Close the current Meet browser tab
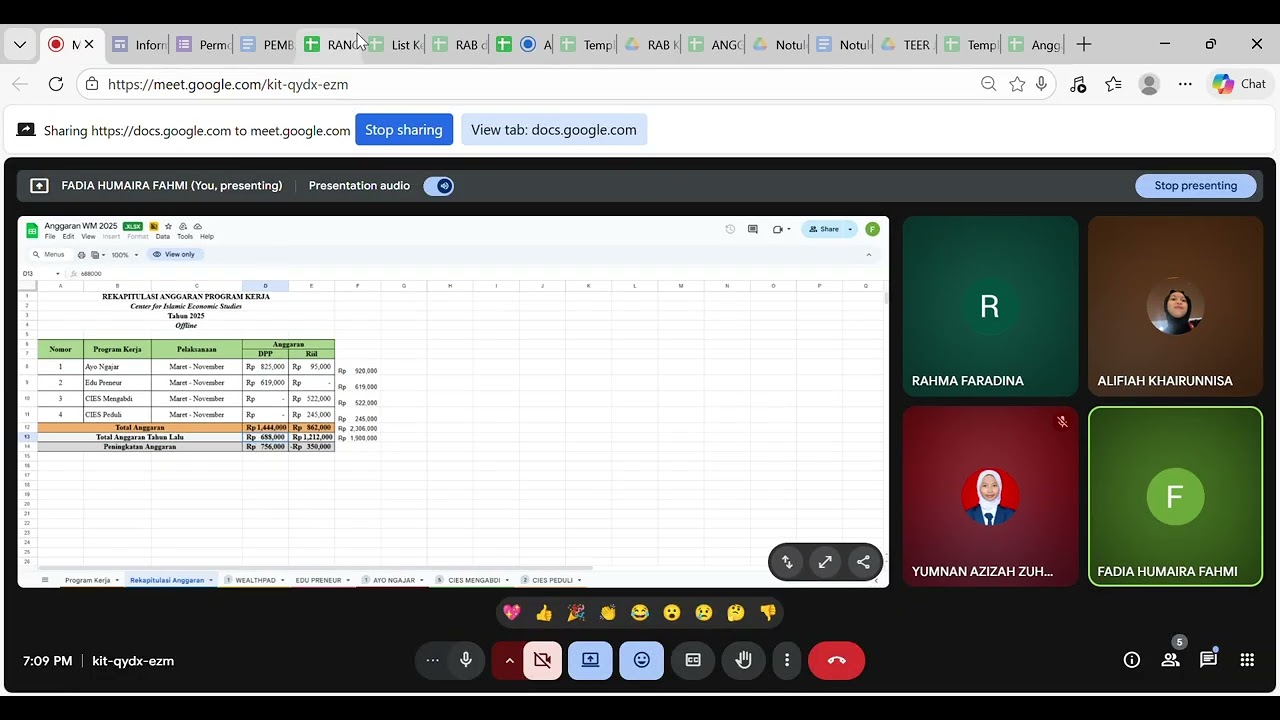Viewport: 1280px width, 720px height. pyautogui.click(x=89, y=44)
